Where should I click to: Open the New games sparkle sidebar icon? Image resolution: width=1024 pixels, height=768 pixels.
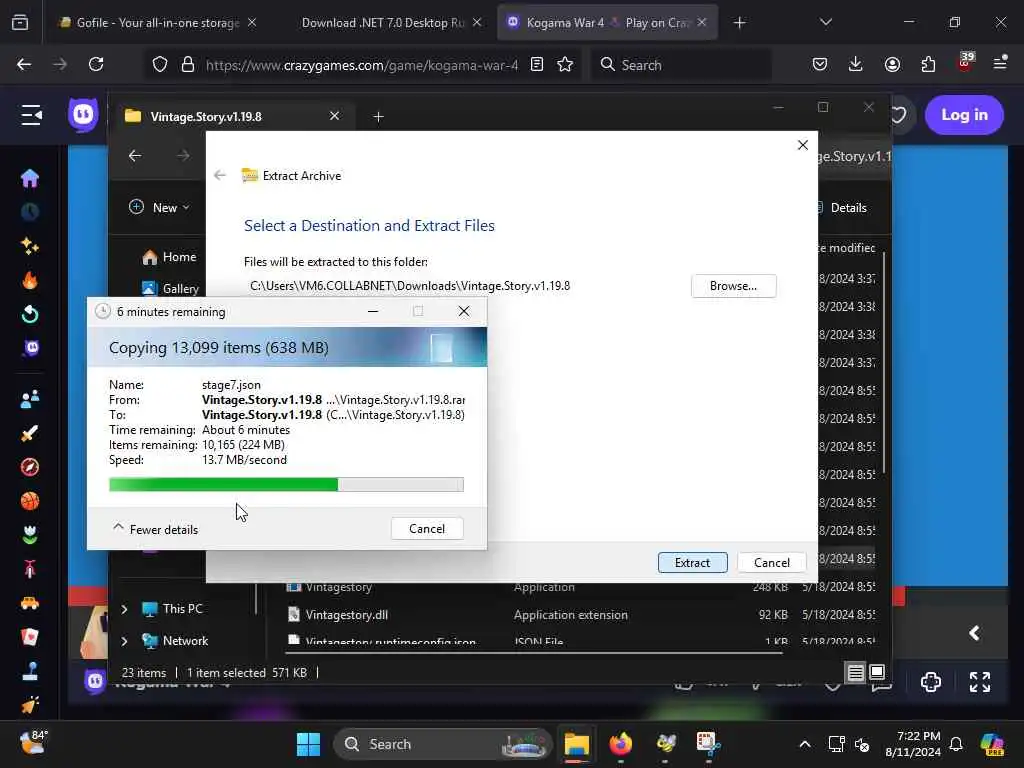29,246
